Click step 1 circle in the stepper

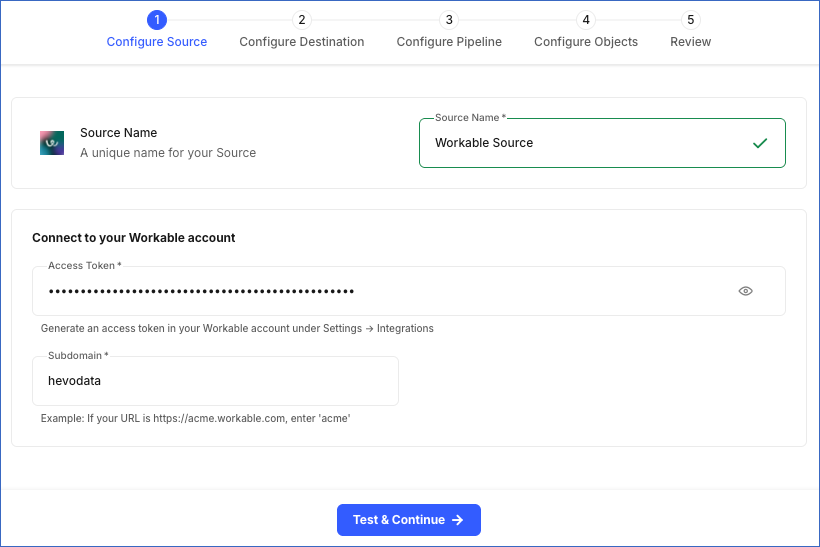(157, 20)
